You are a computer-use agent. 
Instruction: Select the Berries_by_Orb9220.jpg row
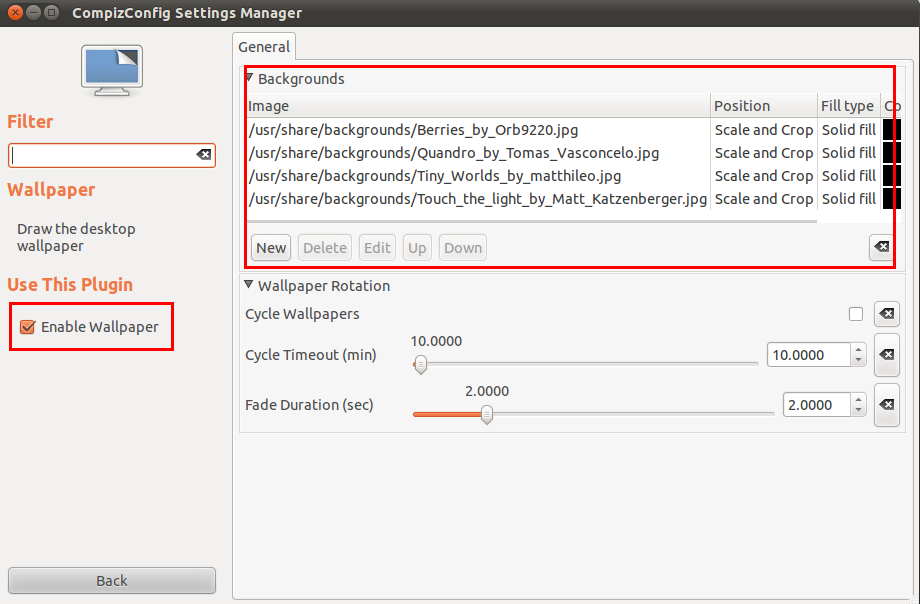pyautogui.click(x=413, y=130)
